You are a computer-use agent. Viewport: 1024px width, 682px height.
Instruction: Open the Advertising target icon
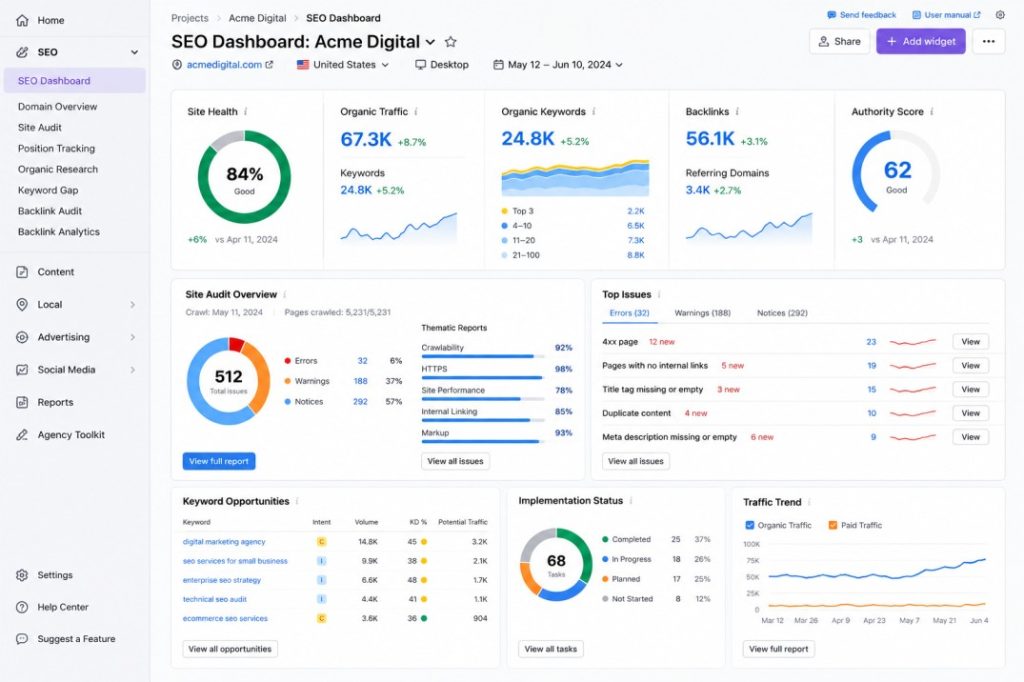click(22, 337)
